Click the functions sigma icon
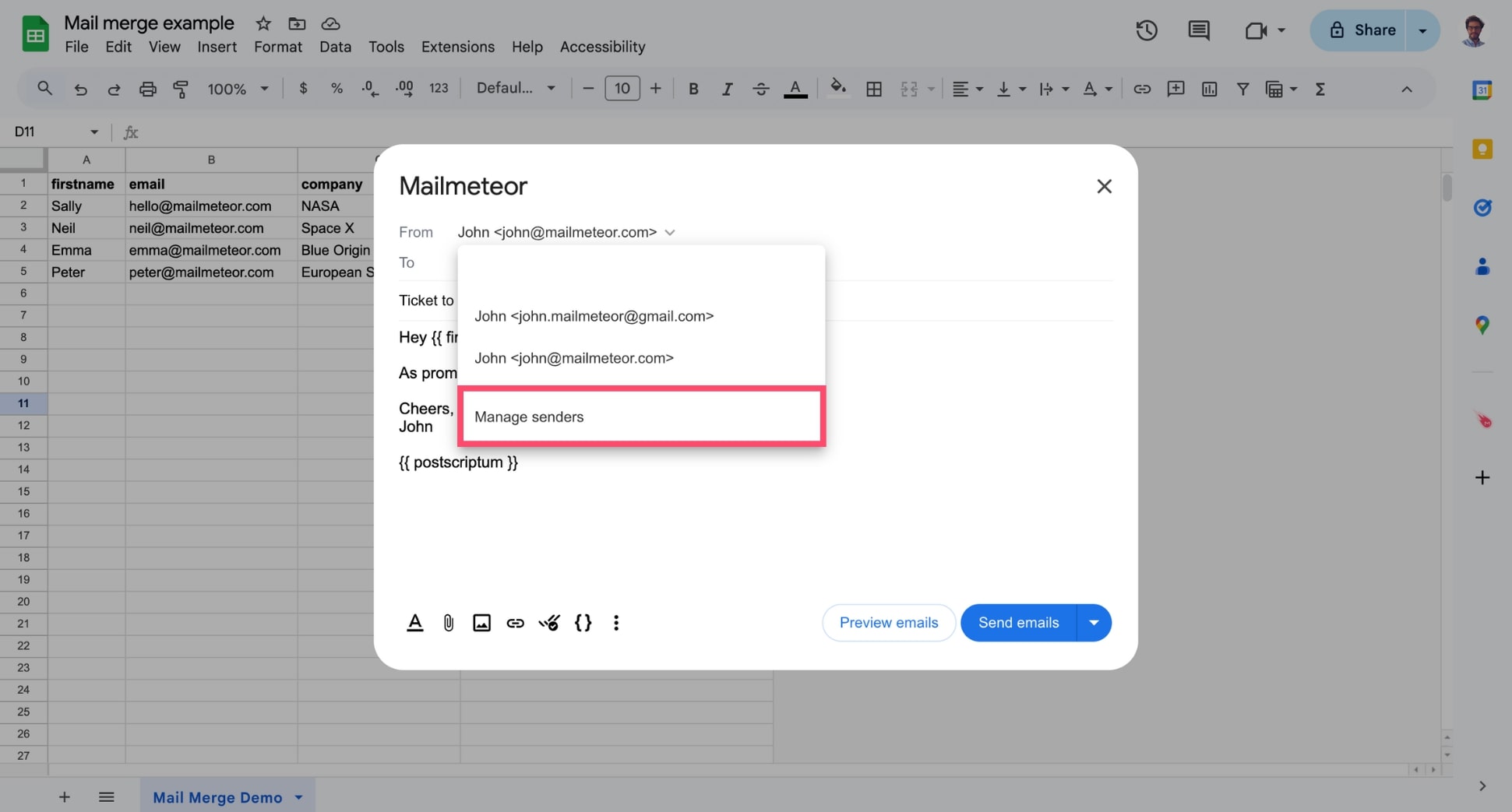 pyautogui.click(x=1320, y=90)
